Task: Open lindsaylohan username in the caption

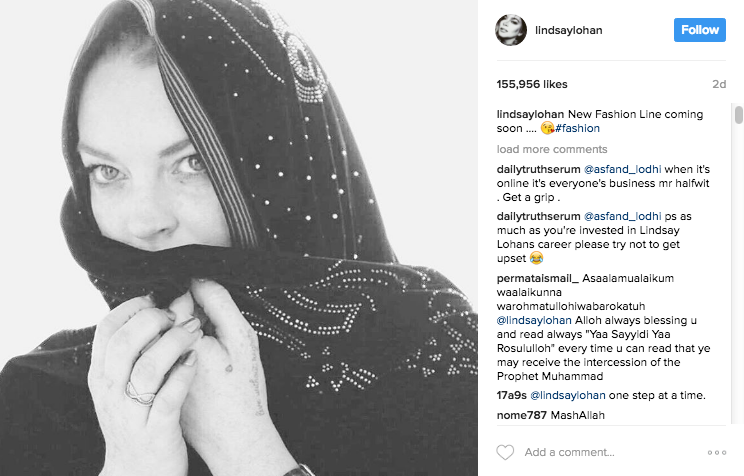Action: pyautogui.click(x=530, y=114)
